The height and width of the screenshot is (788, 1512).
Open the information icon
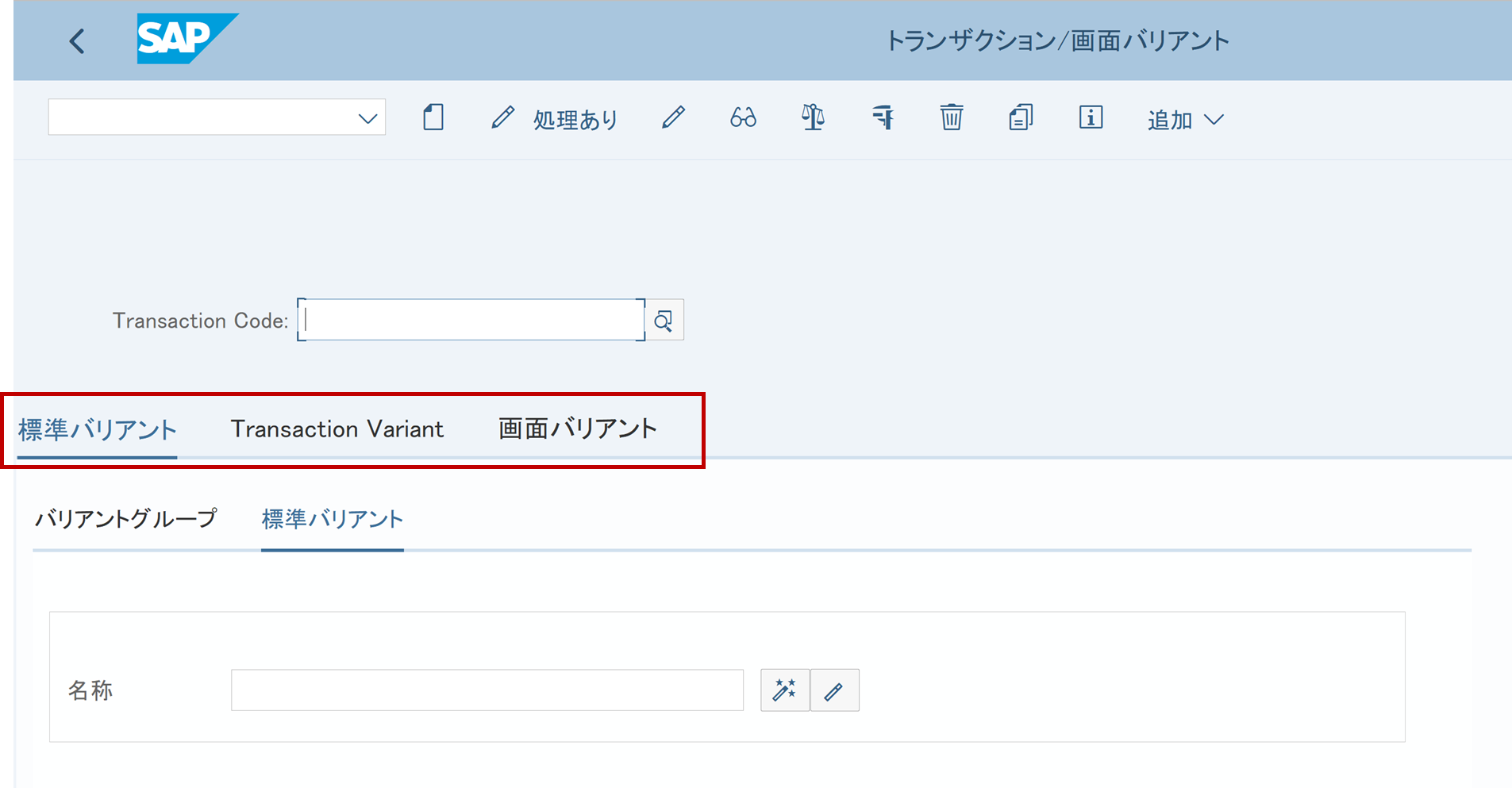[1091, 118]
